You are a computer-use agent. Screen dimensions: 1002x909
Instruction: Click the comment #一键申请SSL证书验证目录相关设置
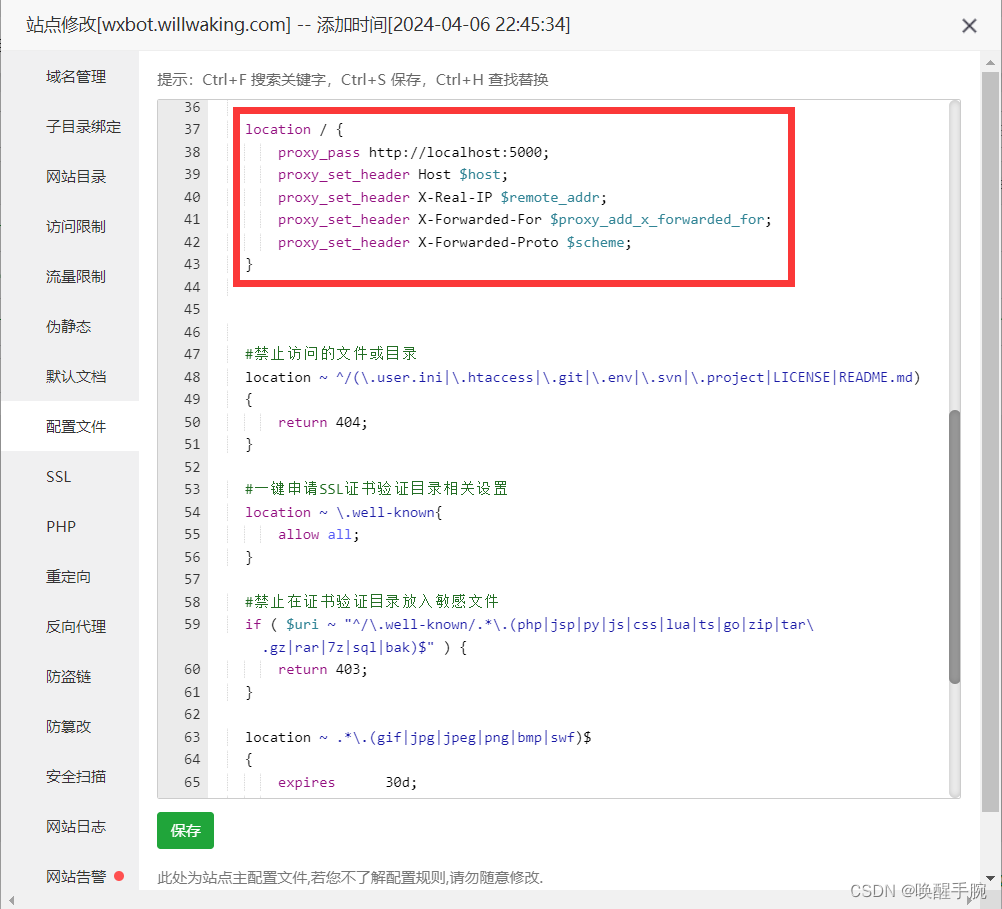click(376, 488)
